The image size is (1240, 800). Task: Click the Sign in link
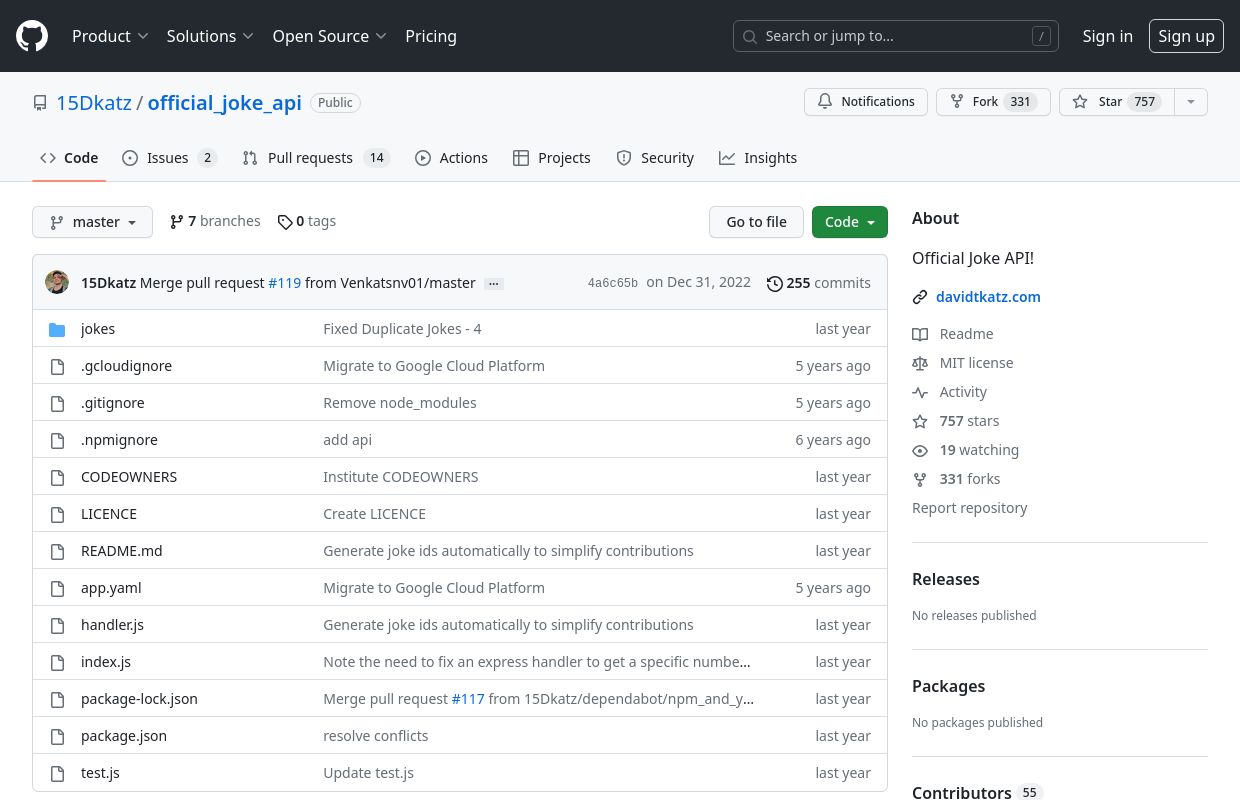click(1107, 36)
